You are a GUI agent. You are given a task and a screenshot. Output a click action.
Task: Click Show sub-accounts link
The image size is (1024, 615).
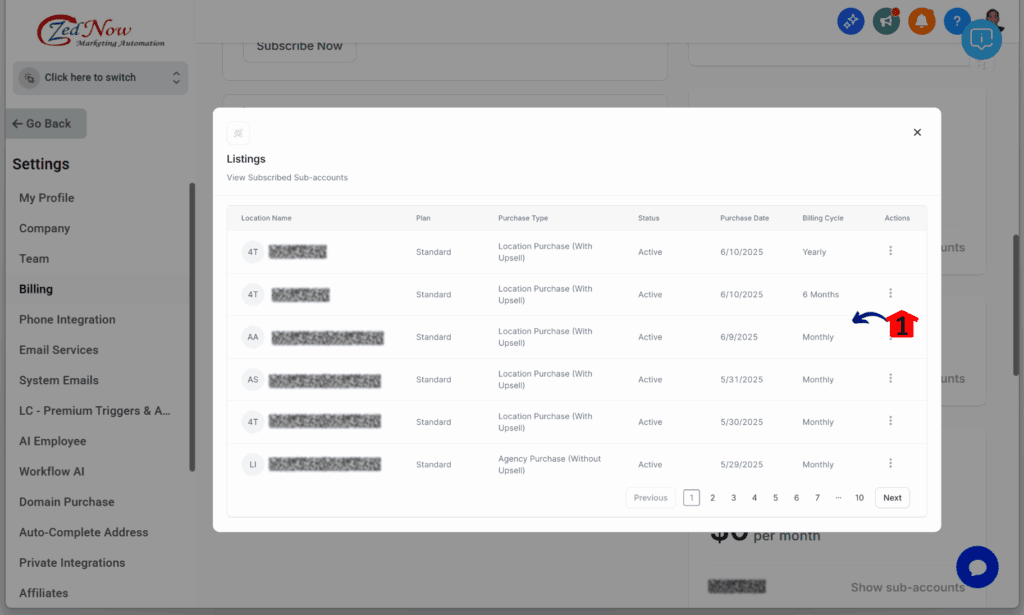click(908, 588)
